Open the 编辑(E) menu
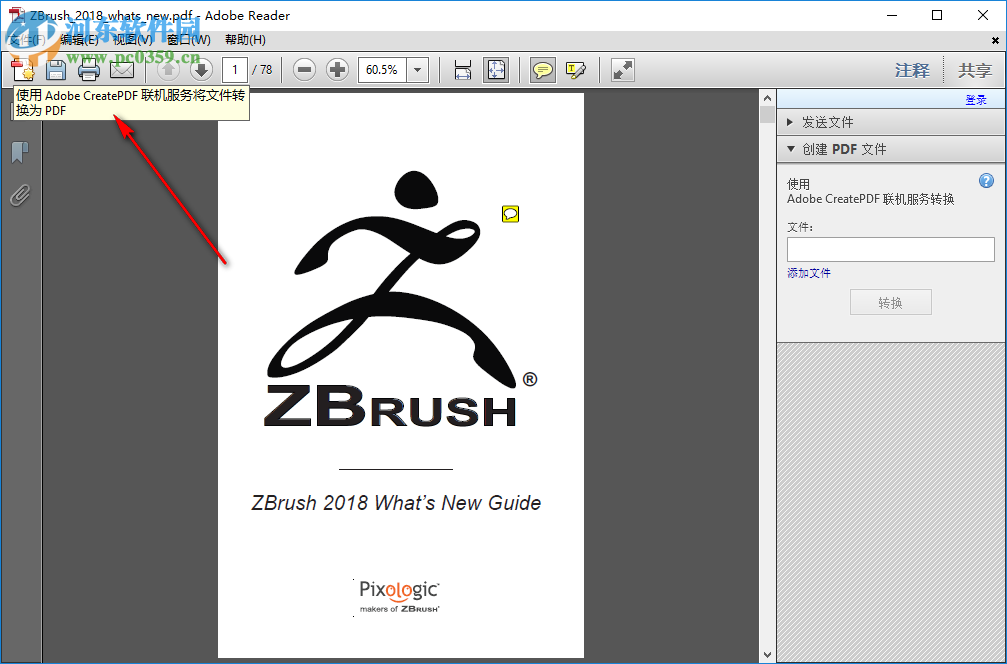The height and width of the screenshot is (664, 1007). click(x=80, y=40)
